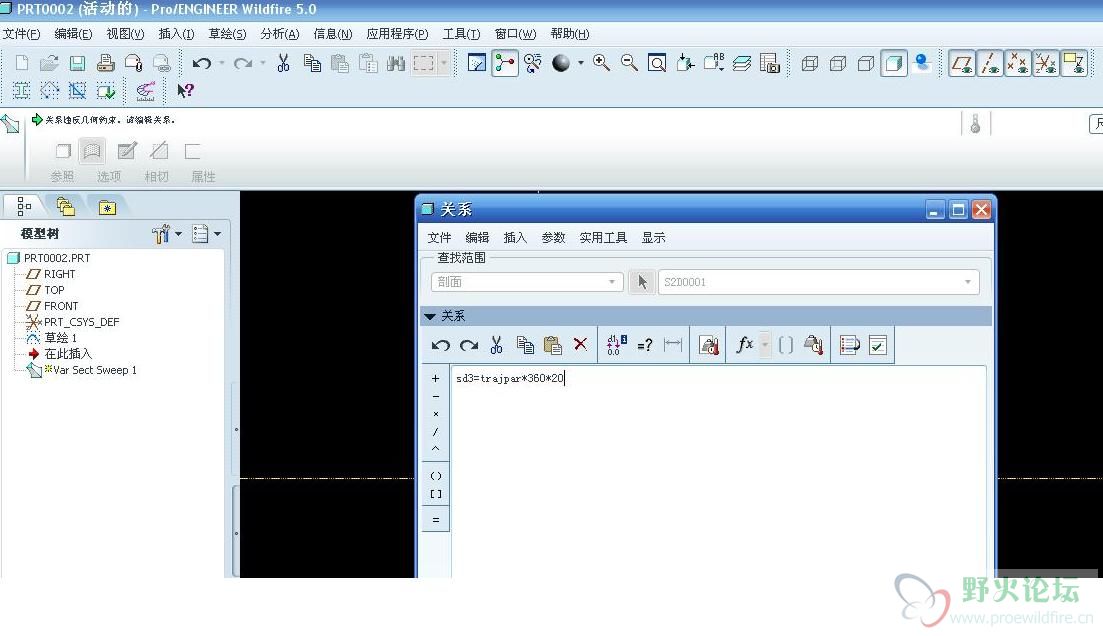Undo the edit in the relations toolbar
The image size is (1103, 636).
441,345
